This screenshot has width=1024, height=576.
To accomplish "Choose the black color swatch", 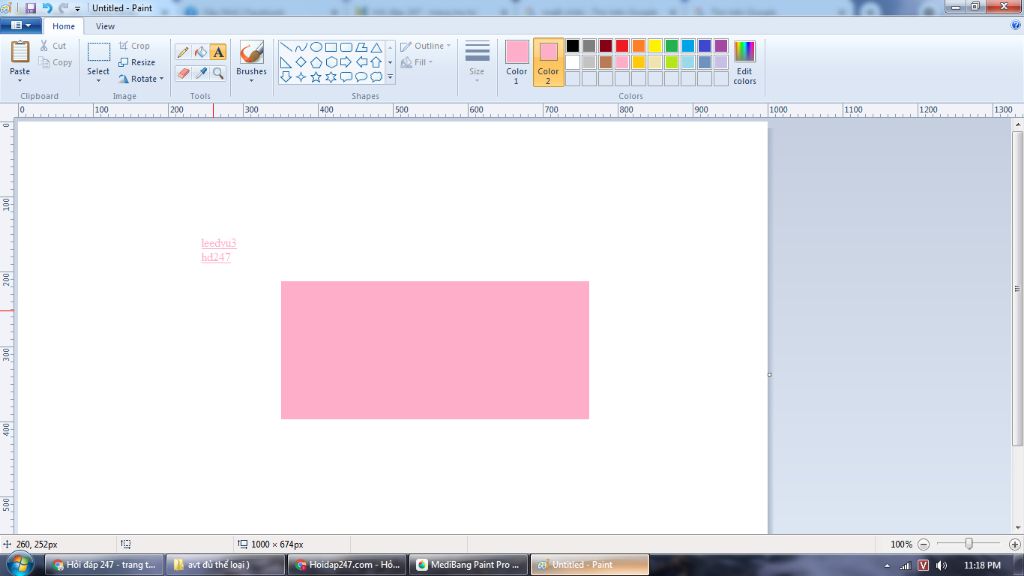I will (573, 46).
